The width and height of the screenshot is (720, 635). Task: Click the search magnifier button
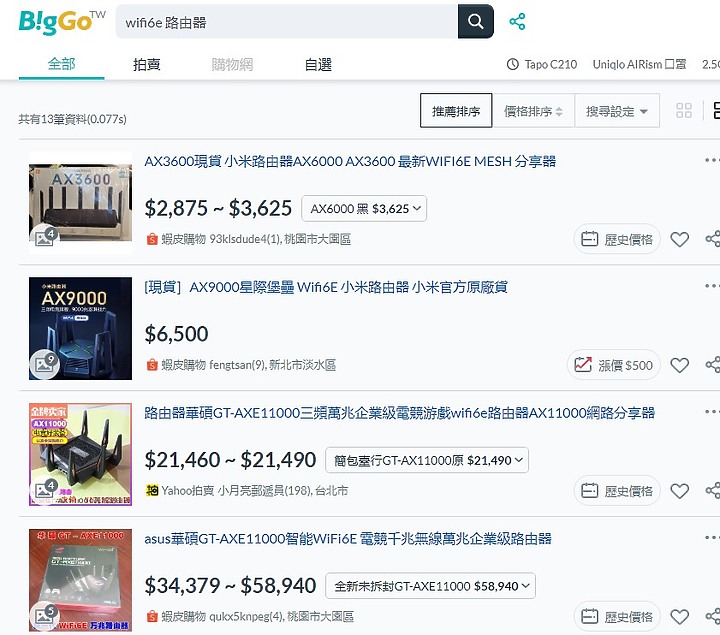pyautogui.click(x=475, y=22)
